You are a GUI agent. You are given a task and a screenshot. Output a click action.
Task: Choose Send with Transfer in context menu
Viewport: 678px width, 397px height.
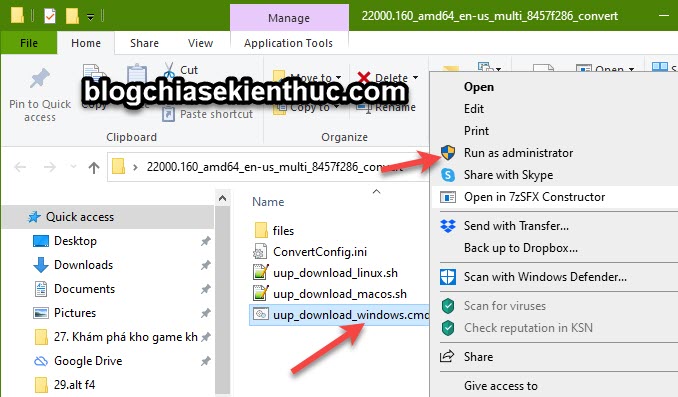[x=516, y=226]
